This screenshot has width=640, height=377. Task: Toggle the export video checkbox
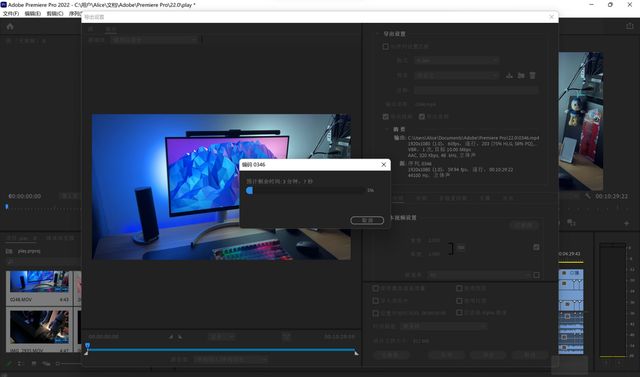(385, 117)
